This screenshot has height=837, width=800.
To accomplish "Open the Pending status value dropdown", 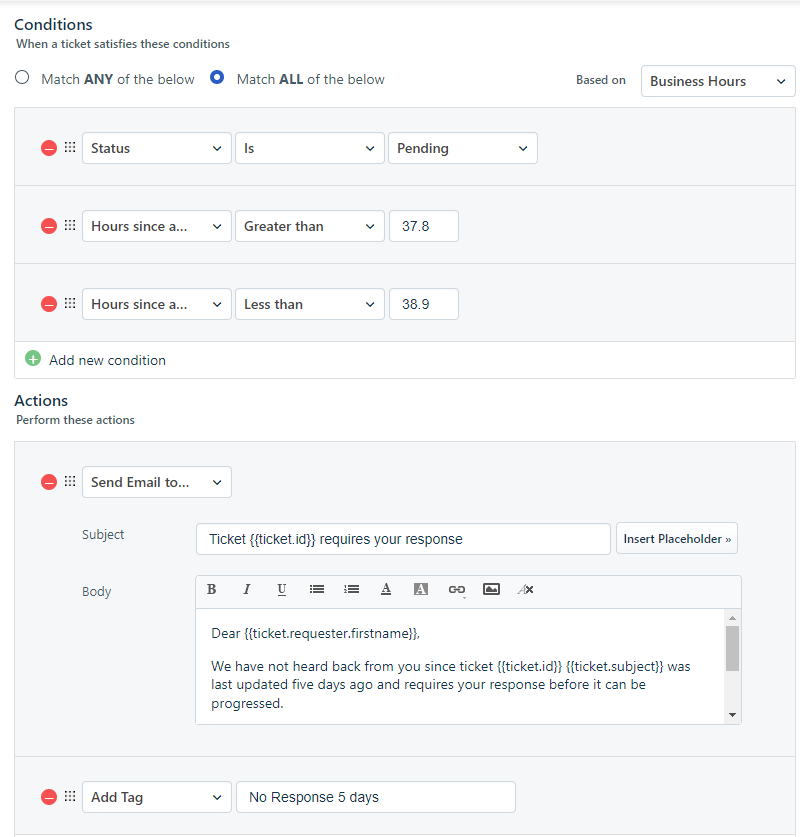I will point(463,148).
